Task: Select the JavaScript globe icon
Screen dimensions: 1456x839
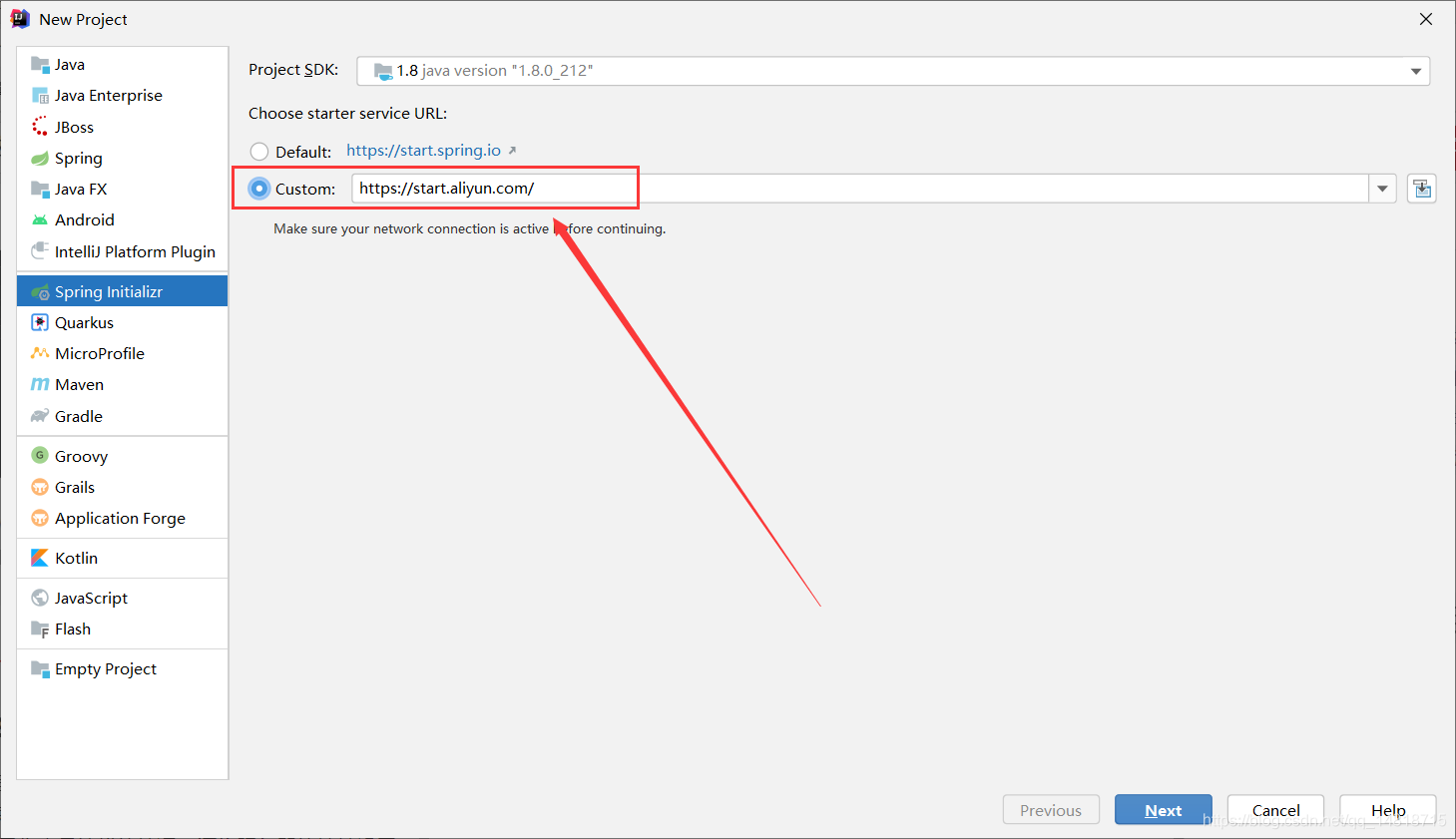Action: click(40, 598)
